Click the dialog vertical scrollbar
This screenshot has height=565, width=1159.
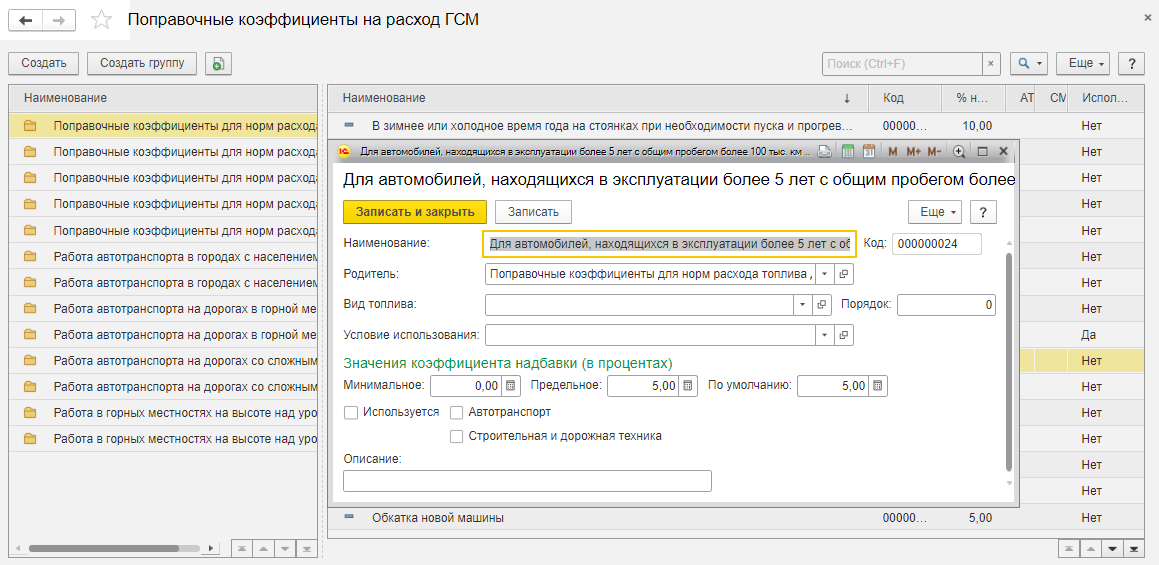[x=1010, y=361]
